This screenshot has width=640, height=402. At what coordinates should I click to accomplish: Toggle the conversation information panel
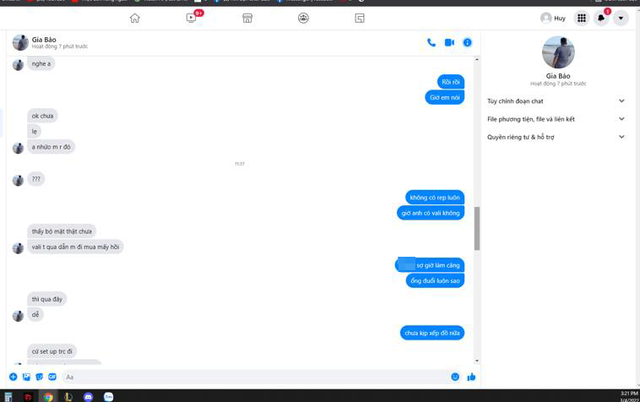pos(467,42)
